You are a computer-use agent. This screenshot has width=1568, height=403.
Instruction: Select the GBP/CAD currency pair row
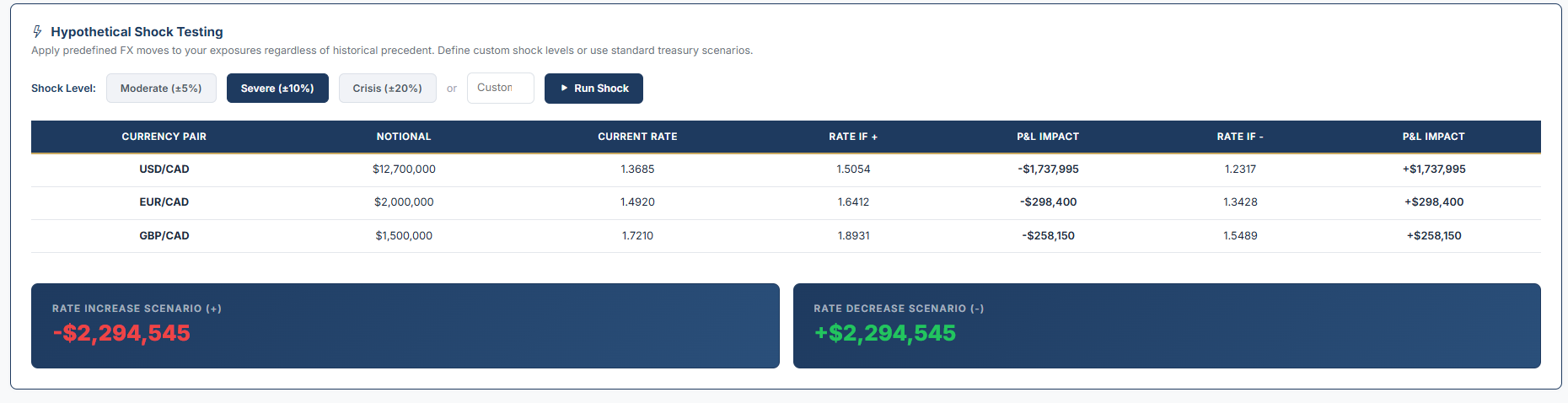(164, 236)
